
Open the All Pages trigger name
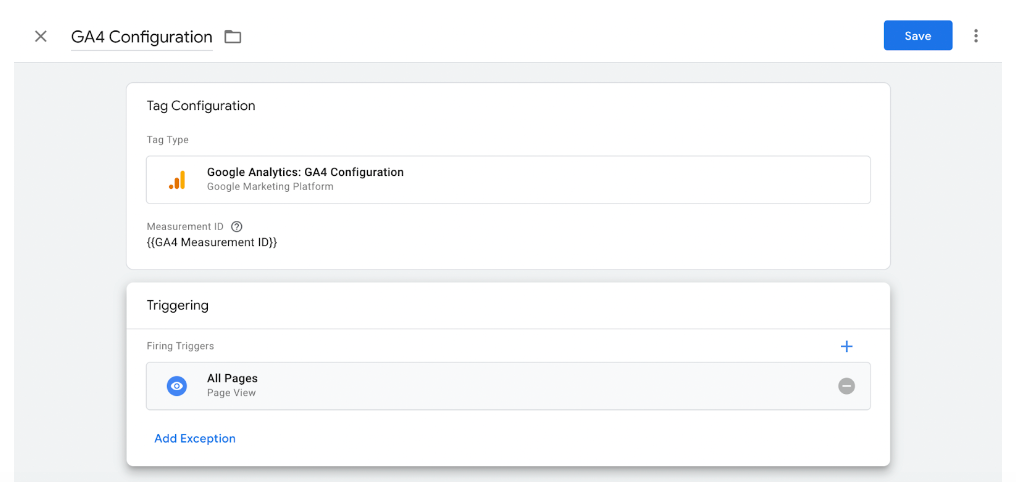pyautogui.click(x=232, y=379)
